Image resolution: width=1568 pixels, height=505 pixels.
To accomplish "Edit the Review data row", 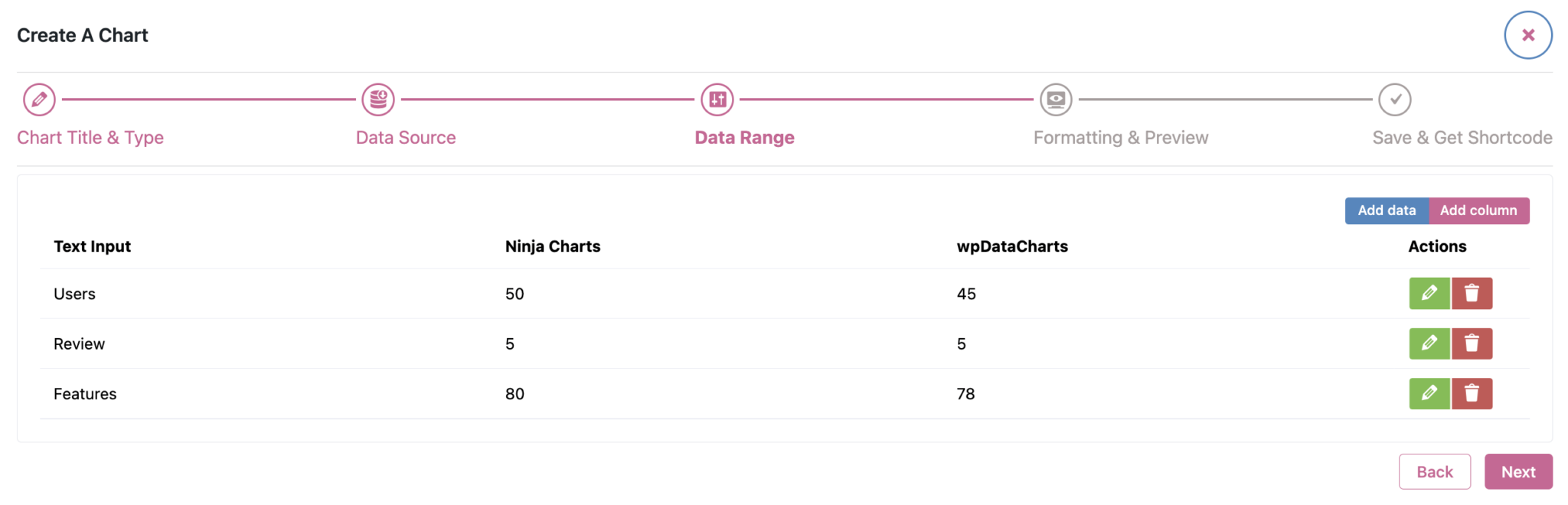I will 1429,344.
